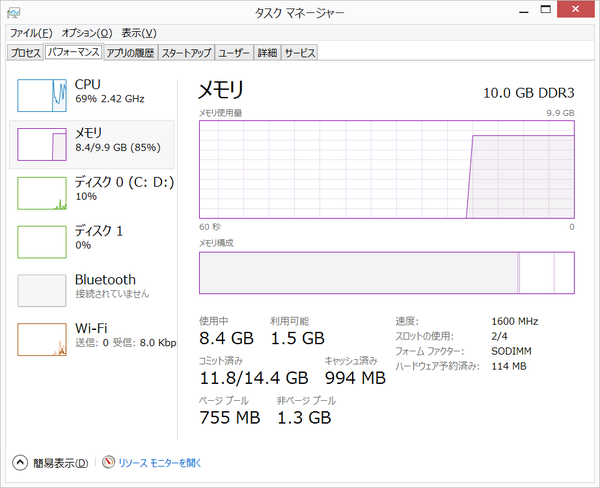Image resolution: width=600 pixels, height=488 pixels.
Task: Click the CPU usage graph thumbnail
Action: click(43, 94)
